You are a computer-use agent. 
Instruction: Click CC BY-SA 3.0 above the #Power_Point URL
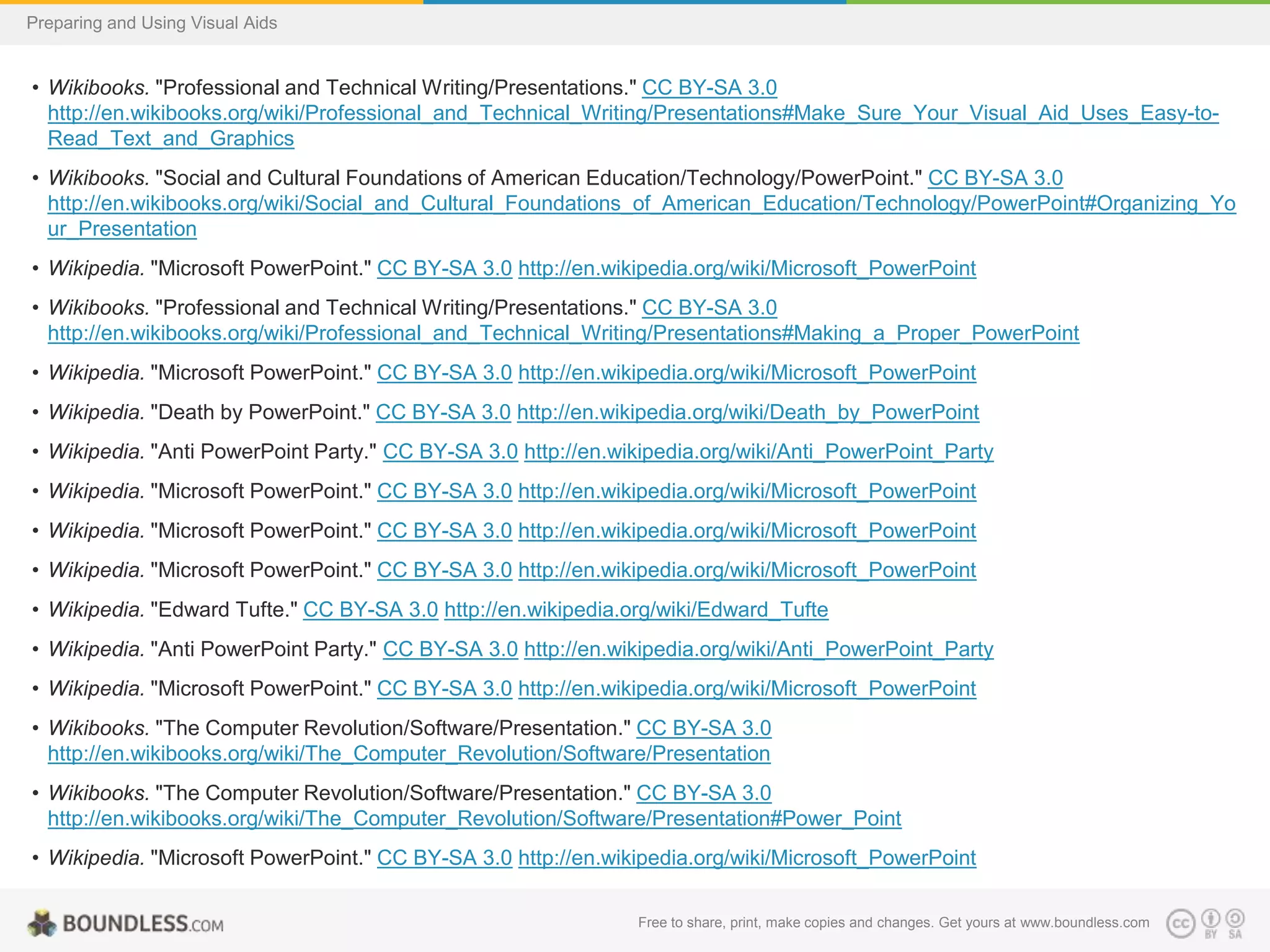(x=704, y=793)
